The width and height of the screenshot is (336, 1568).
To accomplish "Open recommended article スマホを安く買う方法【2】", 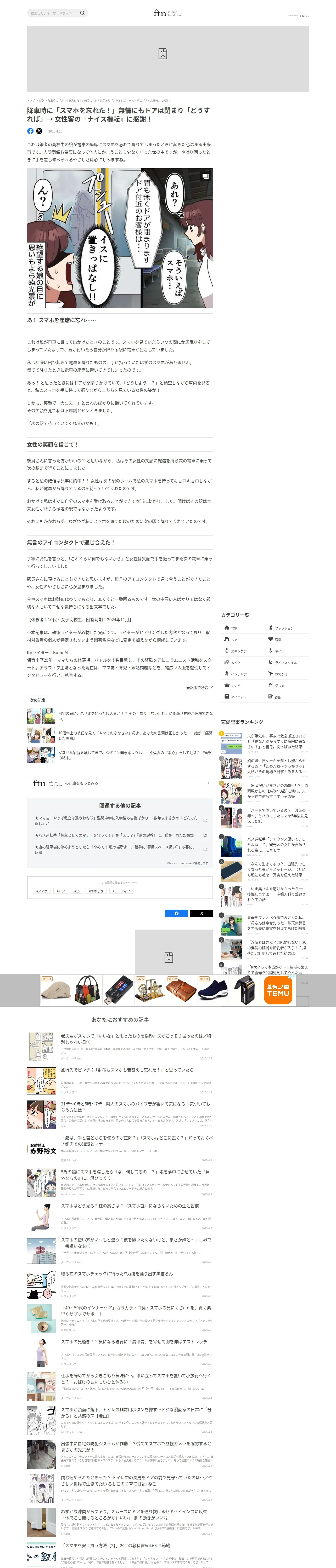I will (120, 1556).
